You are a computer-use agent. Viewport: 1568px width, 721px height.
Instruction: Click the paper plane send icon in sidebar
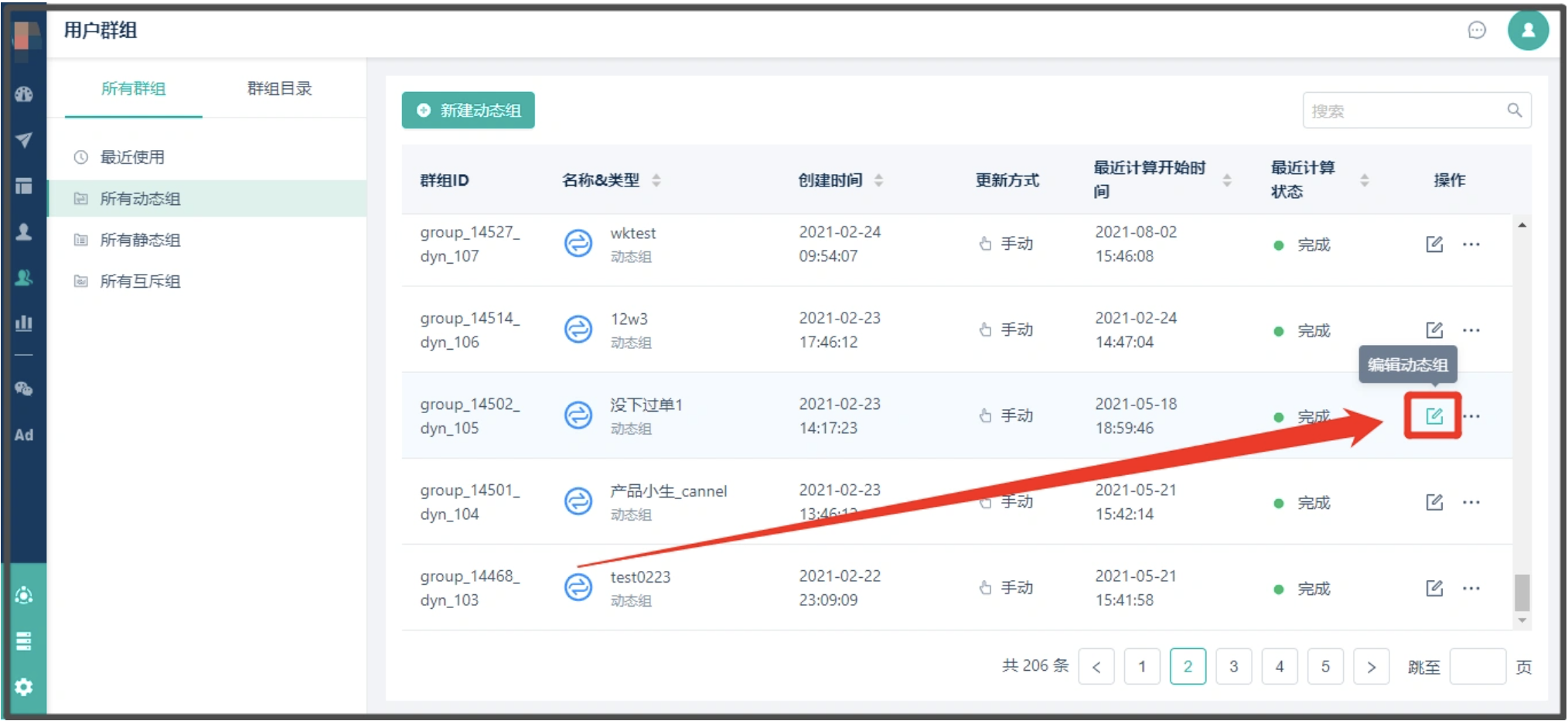24,139
